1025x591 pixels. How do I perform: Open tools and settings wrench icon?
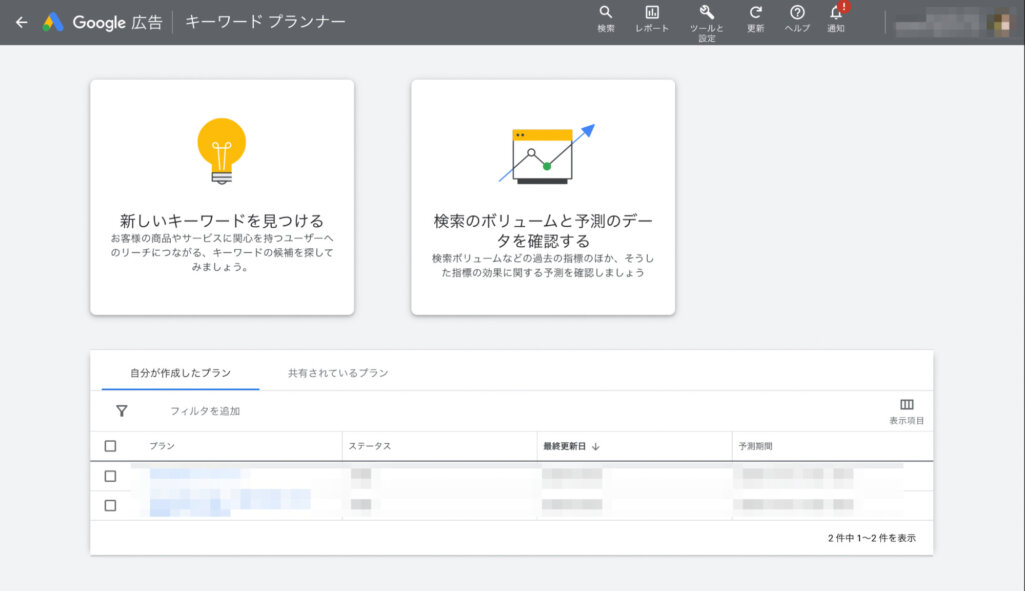[707, 14]
